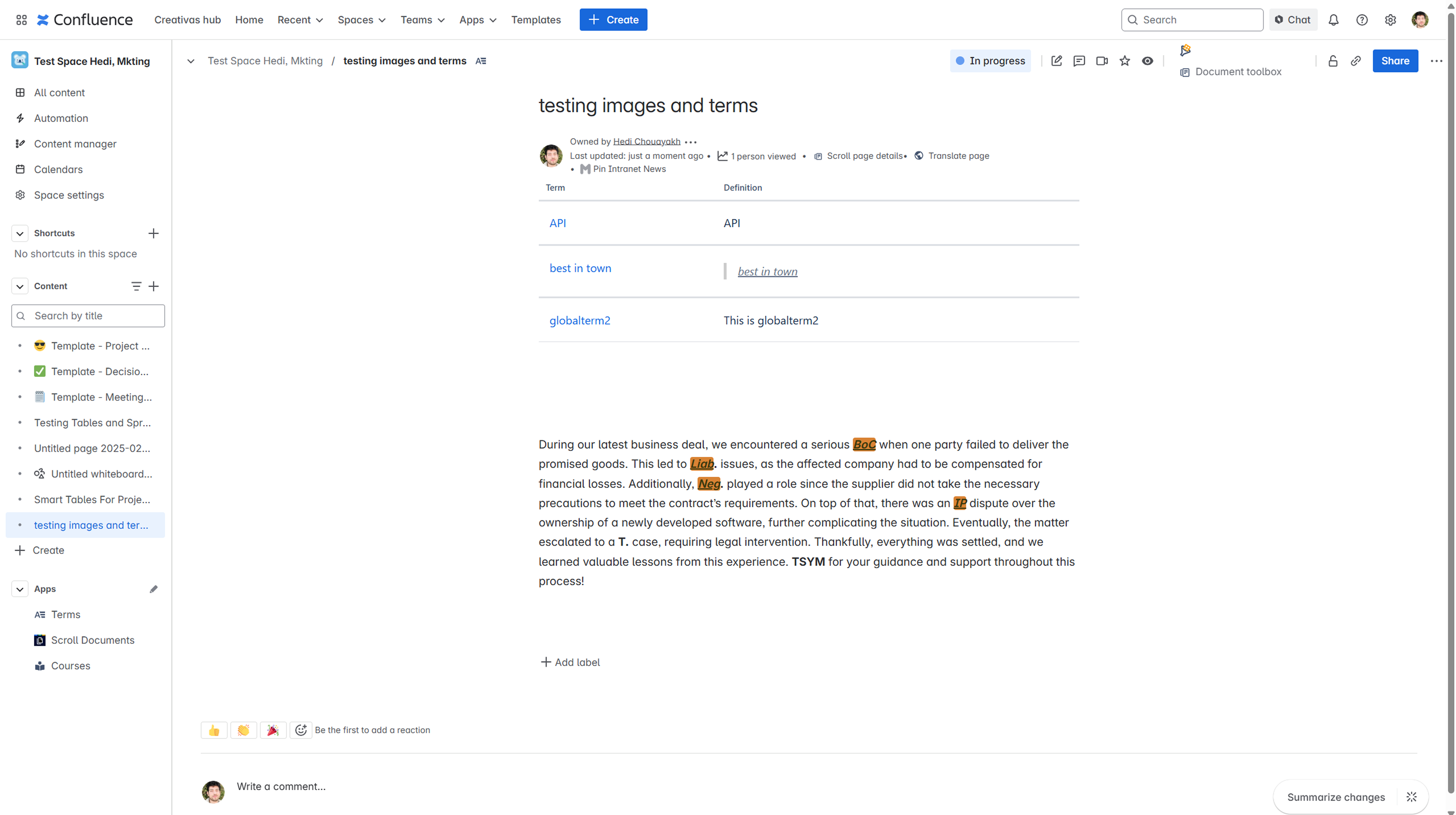
Task: Star this page as favorite
Action: pos(1124,61)
